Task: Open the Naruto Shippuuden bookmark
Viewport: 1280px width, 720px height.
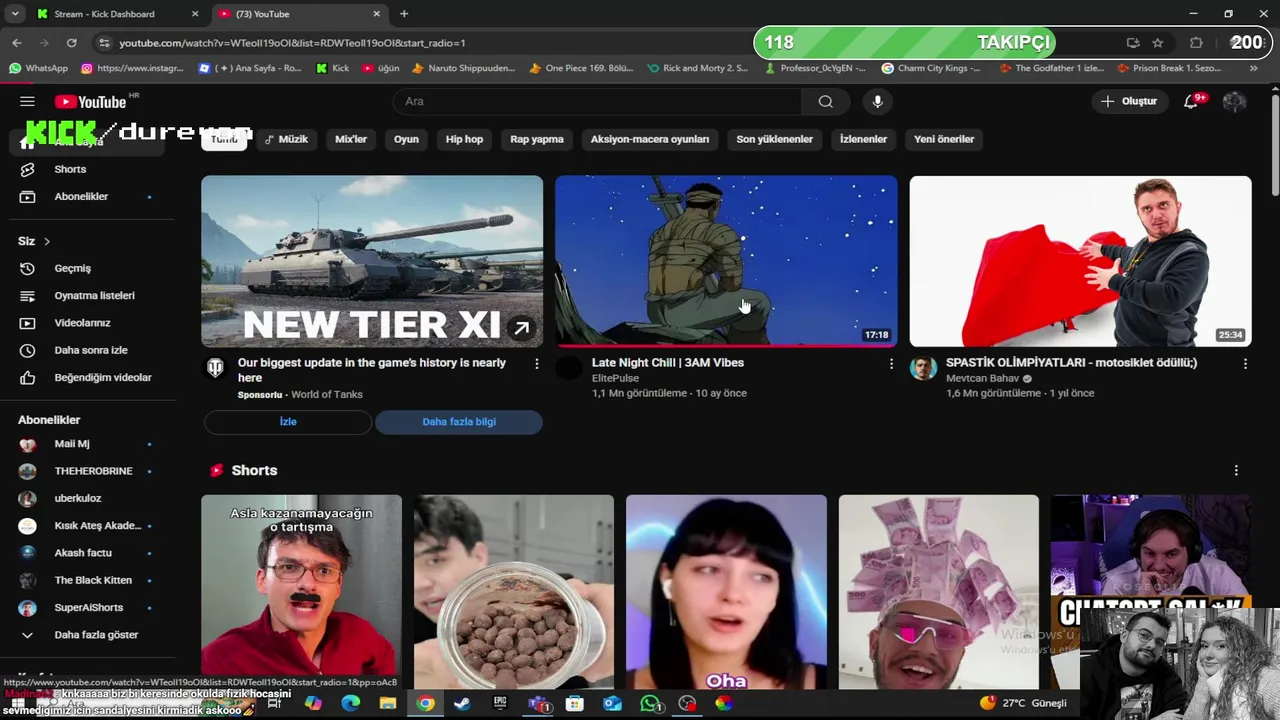Action: tap(464, 68)
